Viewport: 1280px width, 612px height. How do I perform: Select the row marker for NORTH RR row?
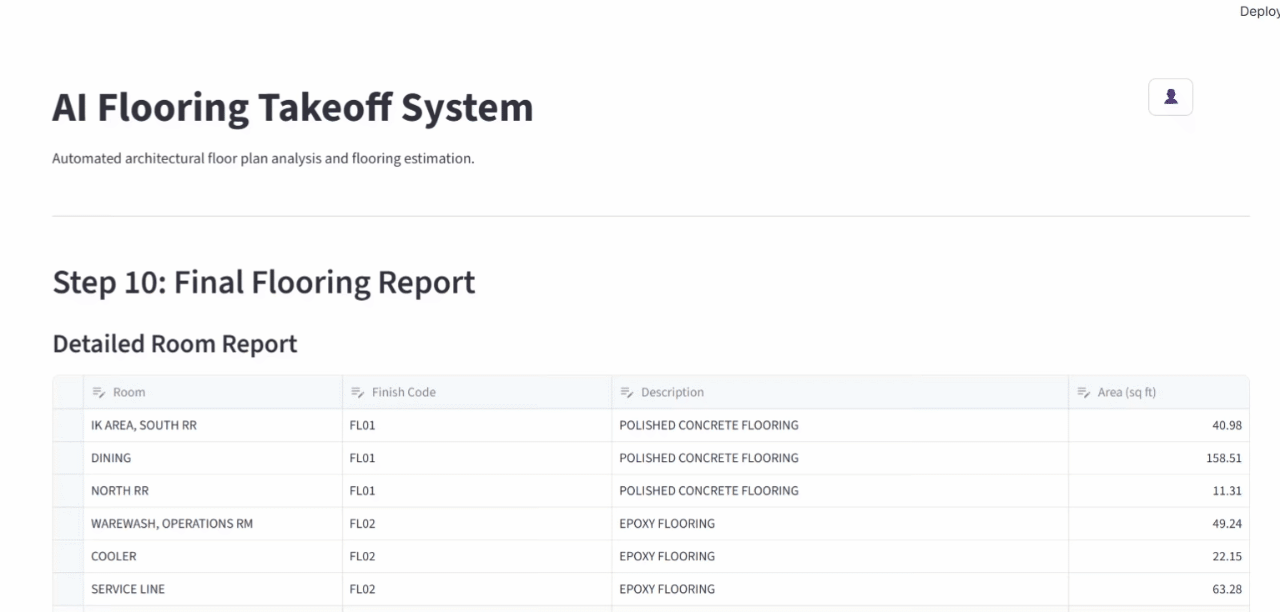pyautogui.click(x=68, y=491)
